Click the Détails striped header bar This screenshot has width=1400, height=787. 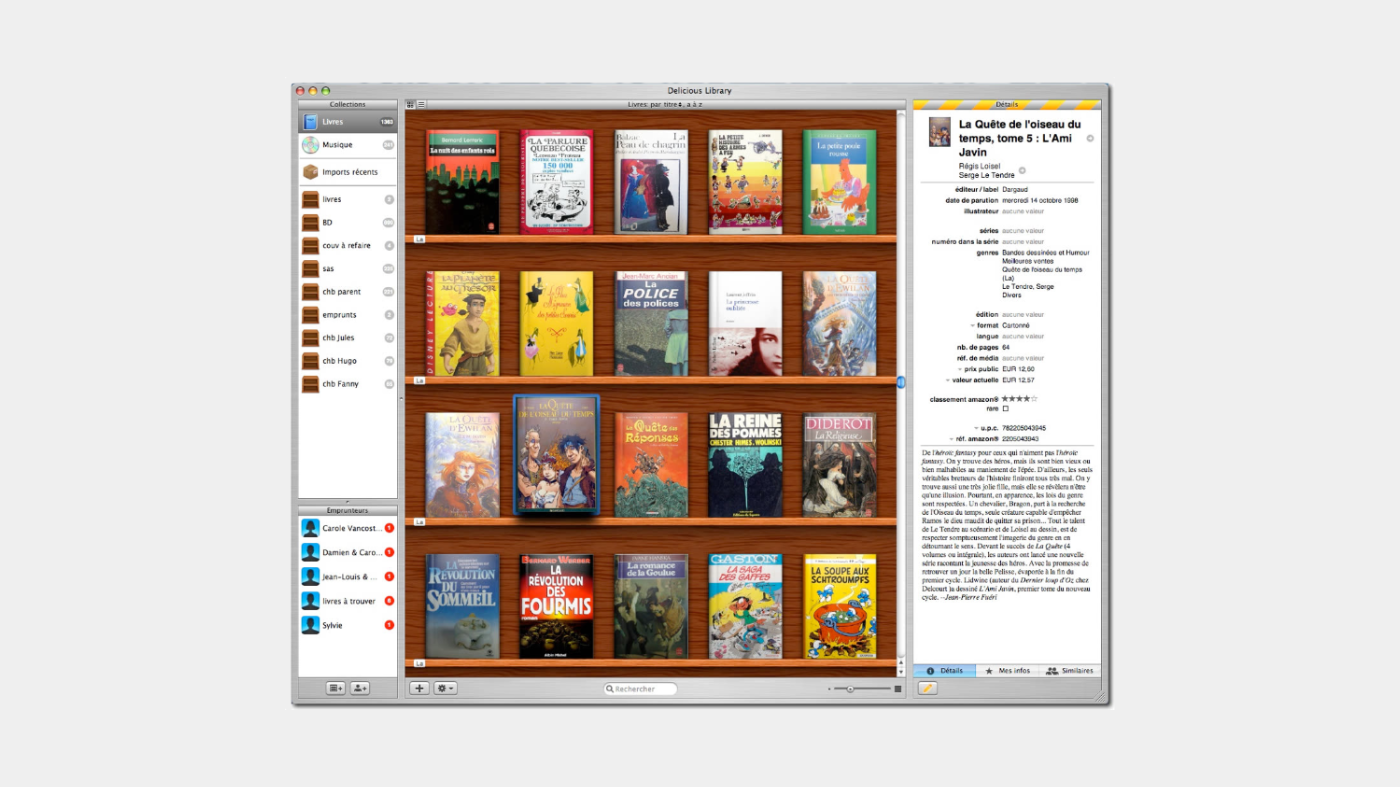tap(1007, 104)
